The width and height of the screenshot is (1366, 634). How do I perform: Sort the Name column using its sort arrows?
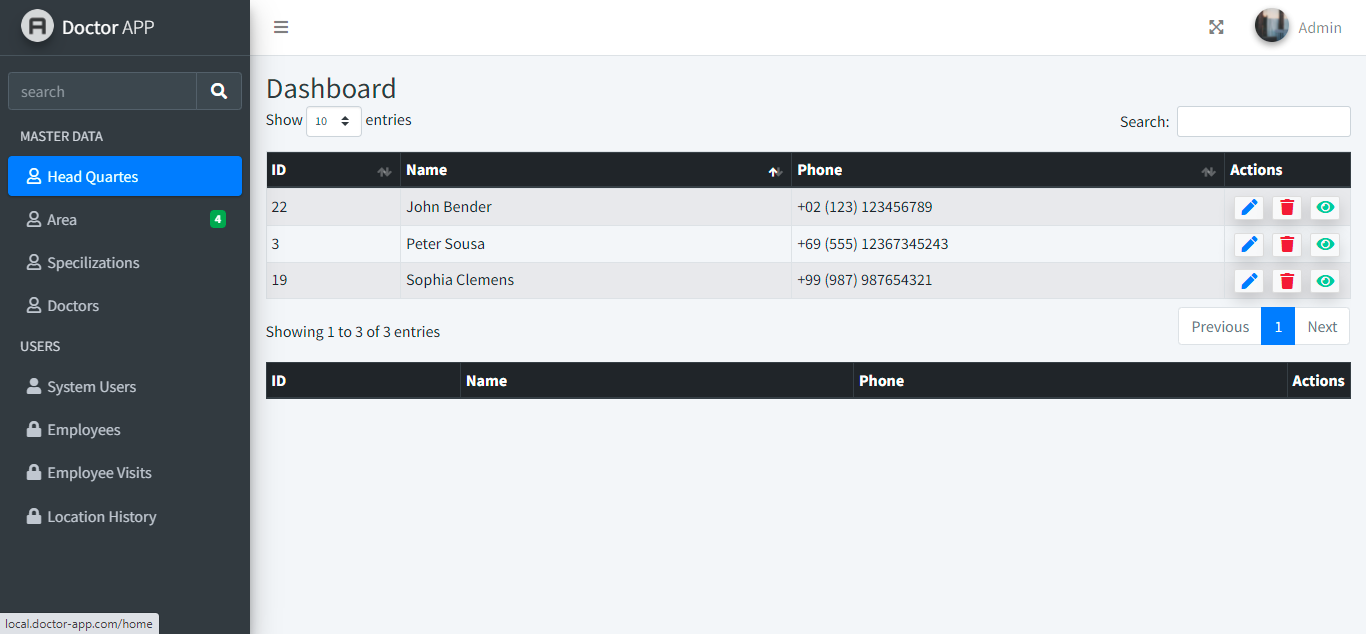point(774,171)
